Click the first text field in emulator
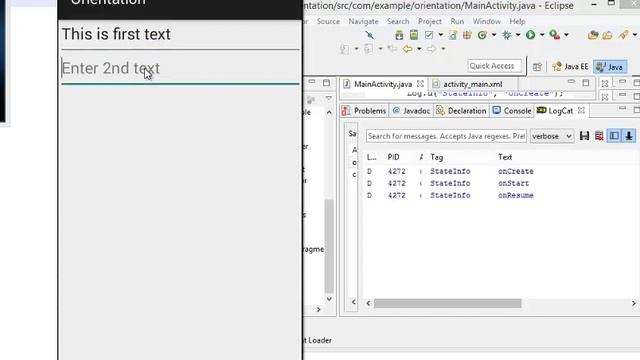This screenshot has width=640, height=360. (x=180, y=35)
